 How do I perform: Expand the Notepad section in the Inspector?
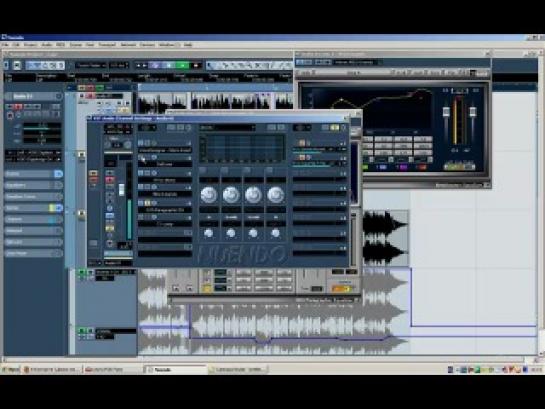pyautogui.click(x=34, y=231)
